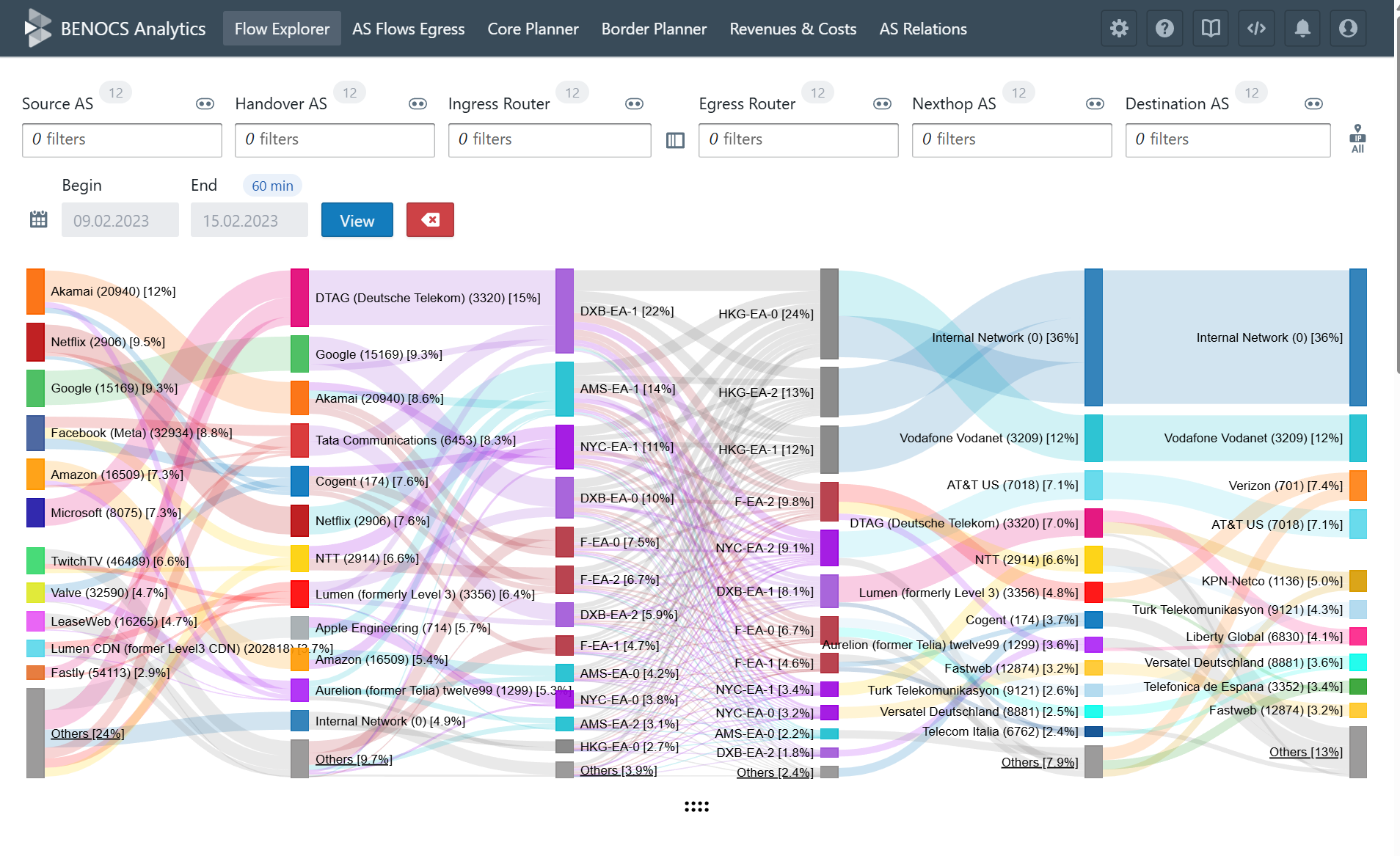Toggle Egress Router visibility eye icon

[882, 104]
